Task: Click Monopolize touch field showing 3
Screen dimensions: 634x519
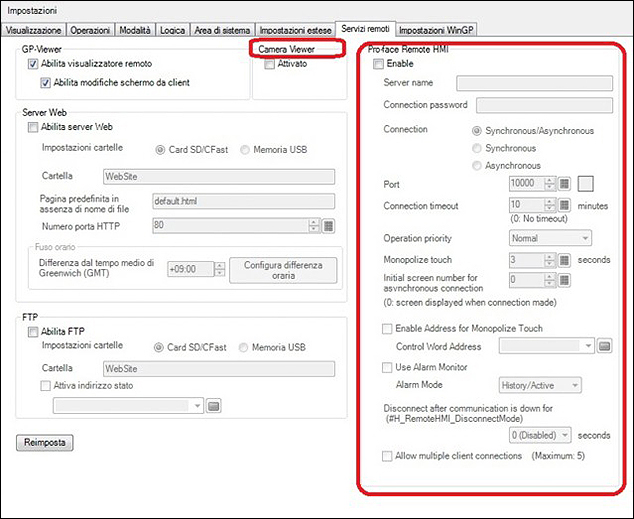Action: (526, 260)
